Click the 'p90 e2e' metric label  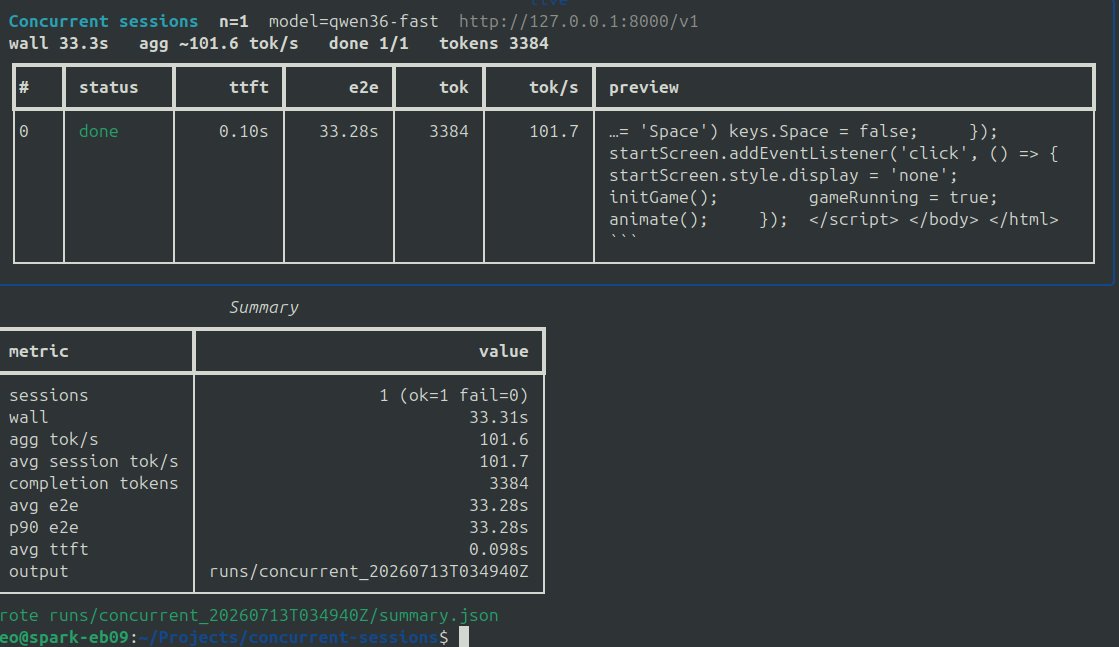(x=44, y=528)
